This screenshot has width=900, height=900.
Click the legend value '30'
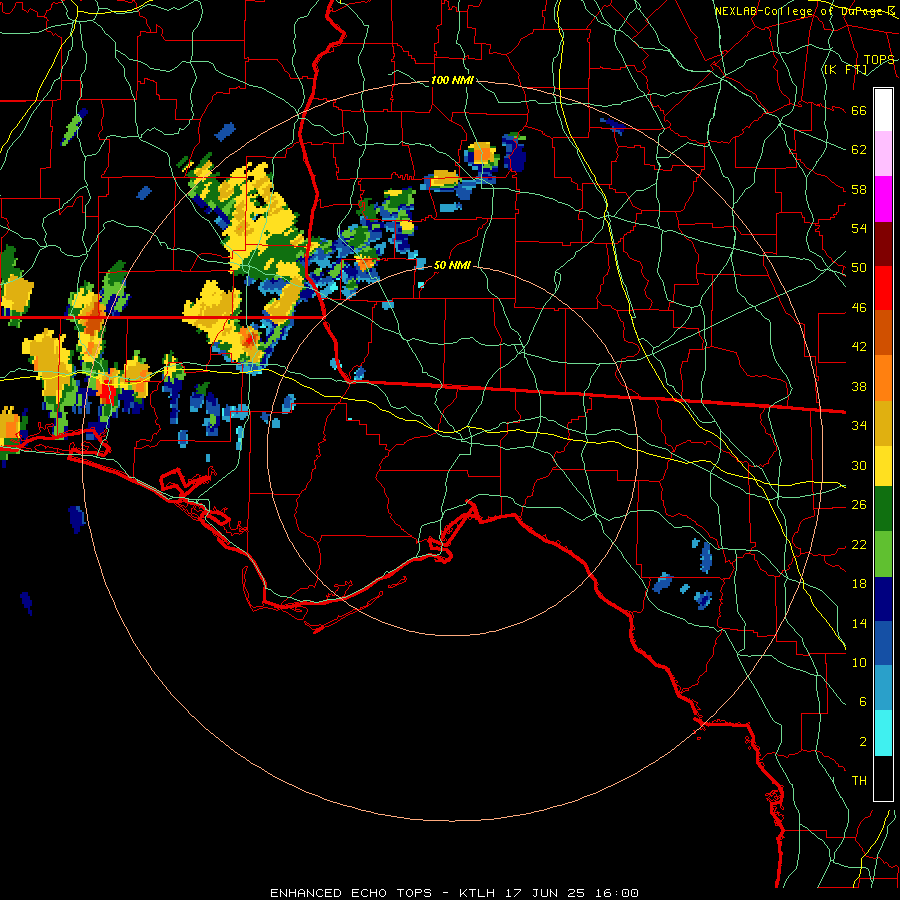click(859, 465)
